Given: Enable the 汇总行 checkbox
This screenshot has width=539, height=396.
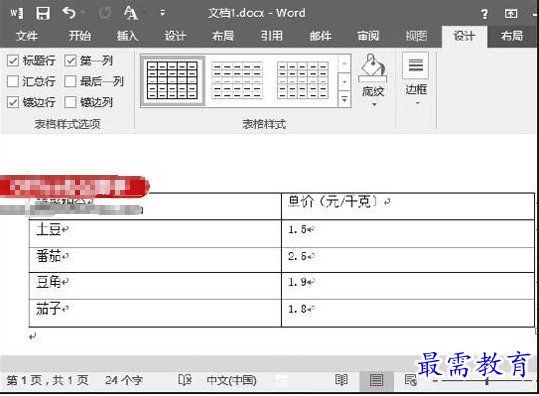Looking at the screenshot, I should click(13, 81).
